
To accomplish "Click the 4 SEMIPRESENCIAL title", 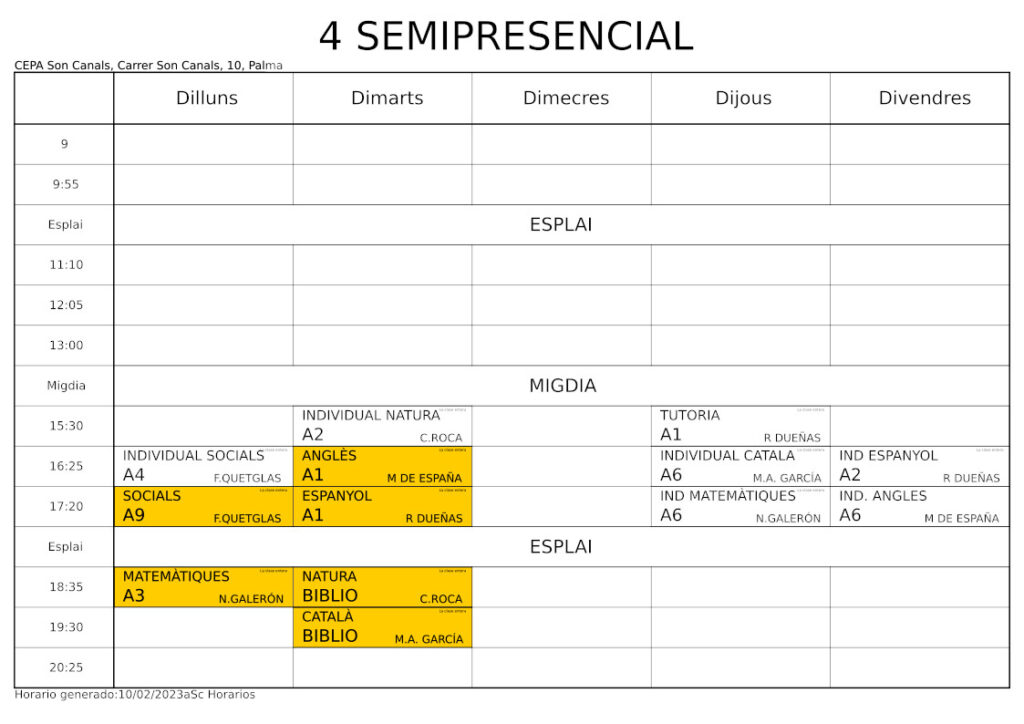I will (x=506, y=36).
